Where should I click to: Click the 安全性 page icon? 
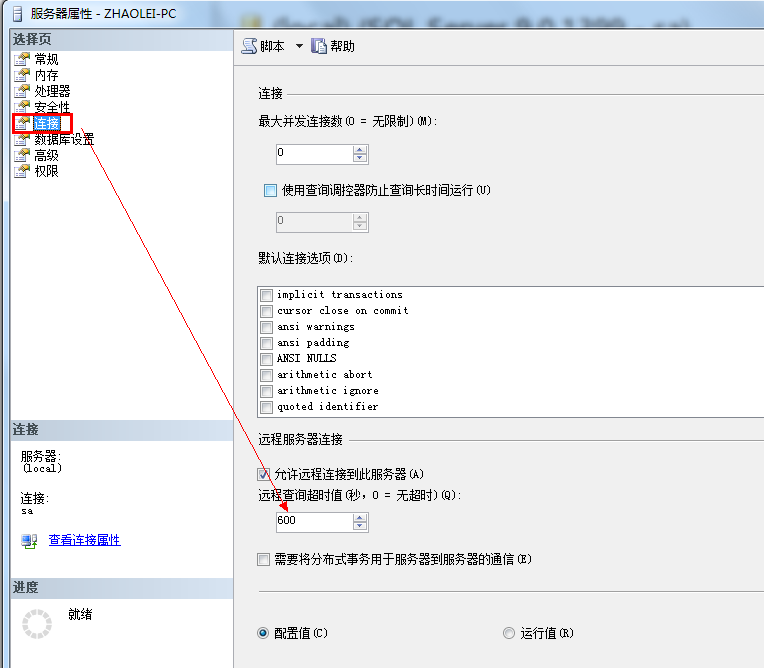pyautogui.click(x=22, y=107)
